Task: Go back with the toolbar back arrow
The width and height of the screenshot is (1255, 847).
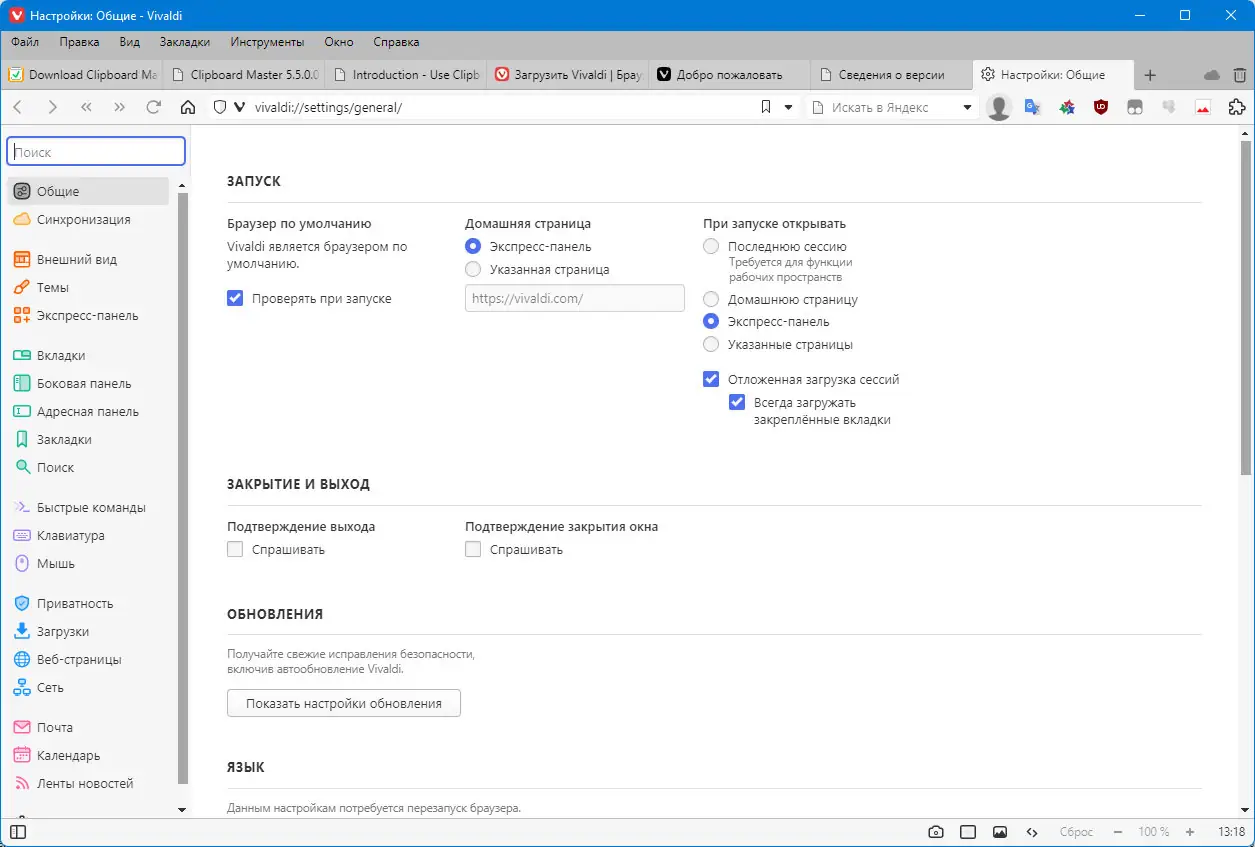Action: 18,107
